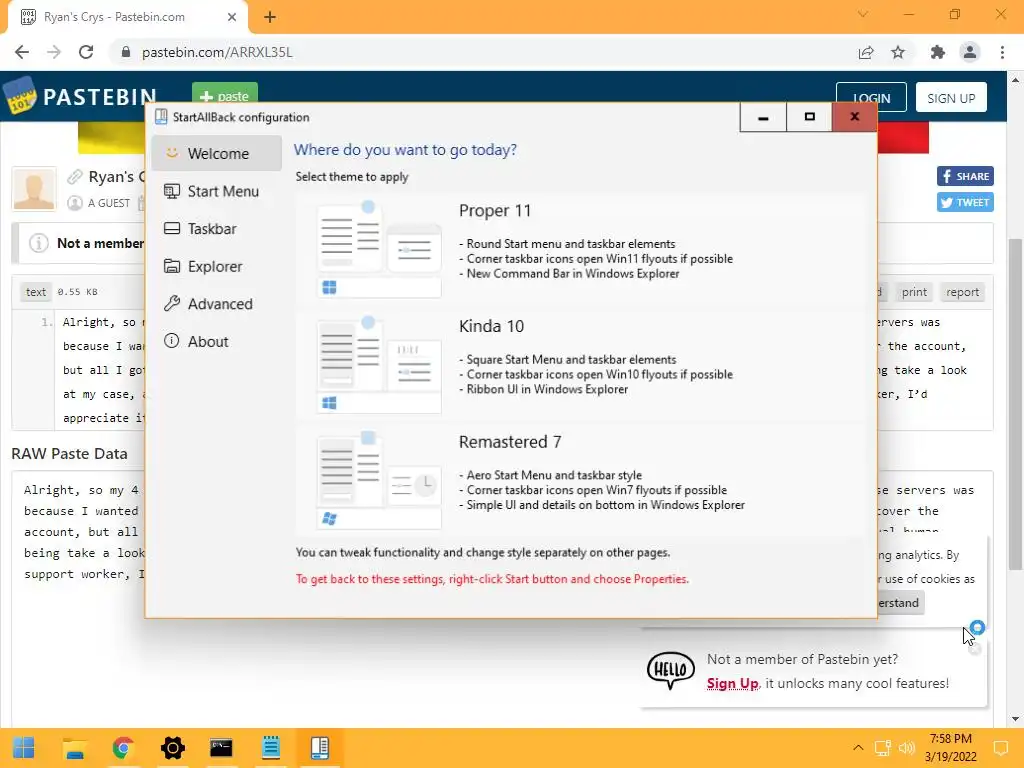Screen dimensions: 1024x768
Task: Open Notepad app from taskbar
Action: 270,748
